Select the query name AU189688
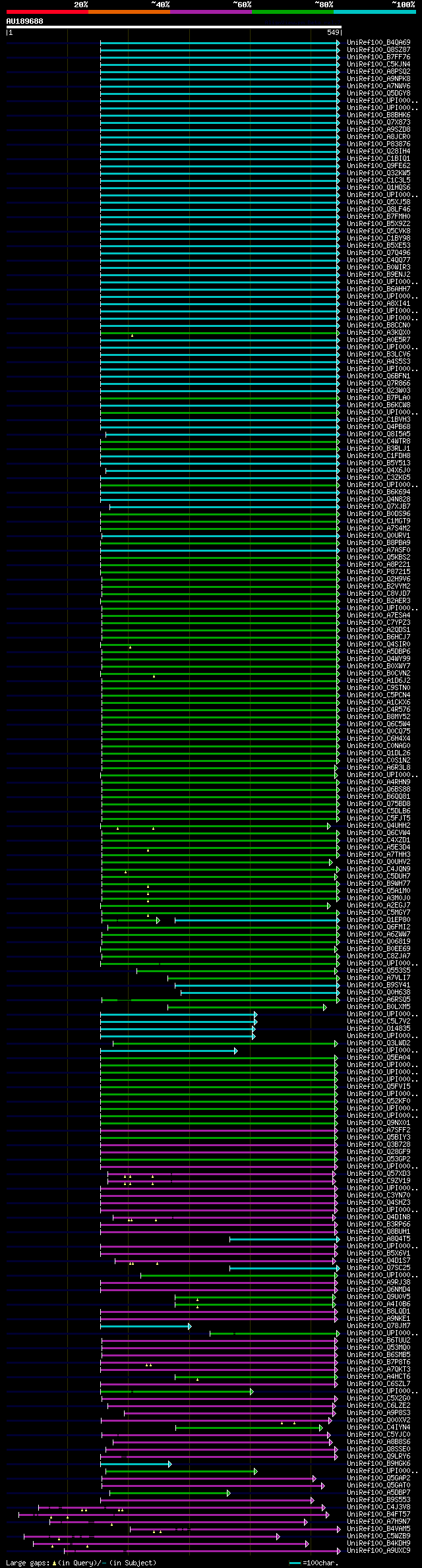 24,21
